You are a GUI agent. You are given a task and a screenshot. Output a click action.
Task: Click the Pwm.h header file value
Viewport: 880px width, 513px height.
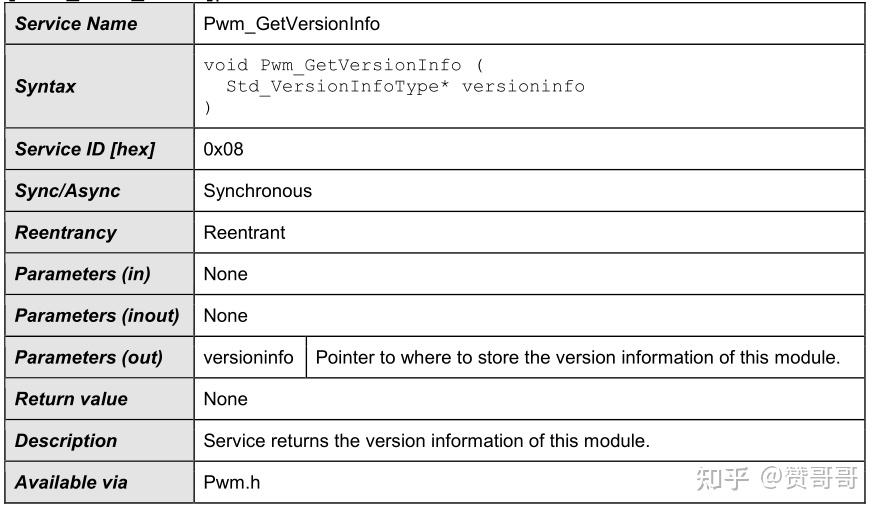coord(232,482)
